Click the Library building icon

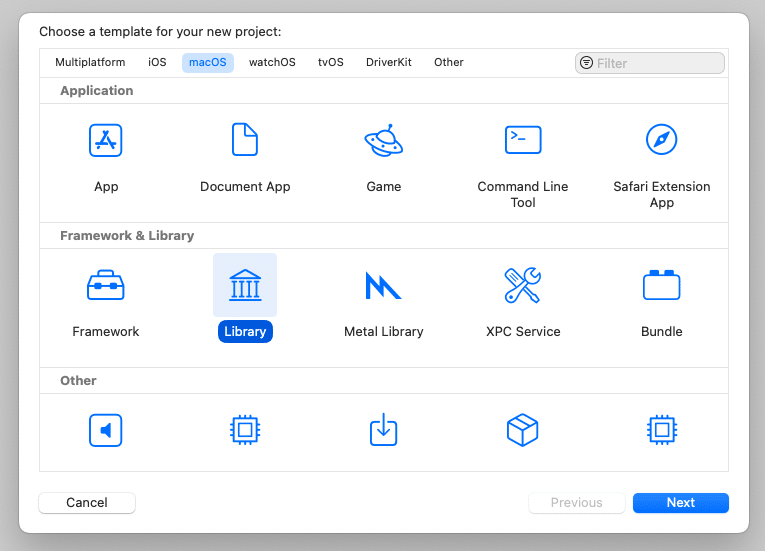[x=245, y=285]
